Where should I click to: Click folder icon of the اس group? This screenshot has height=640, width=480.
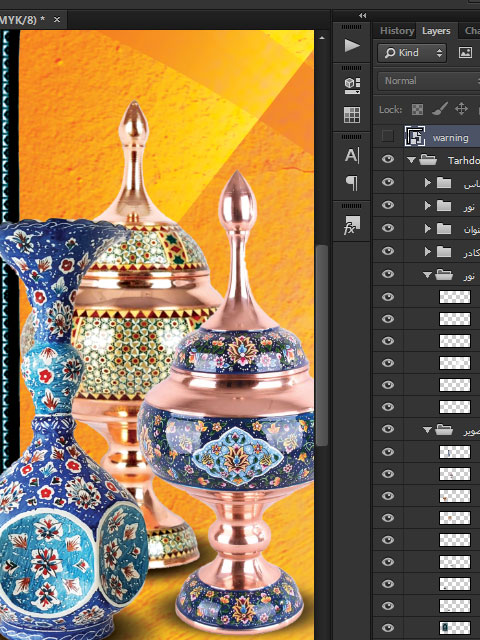[x=444, y=182]
